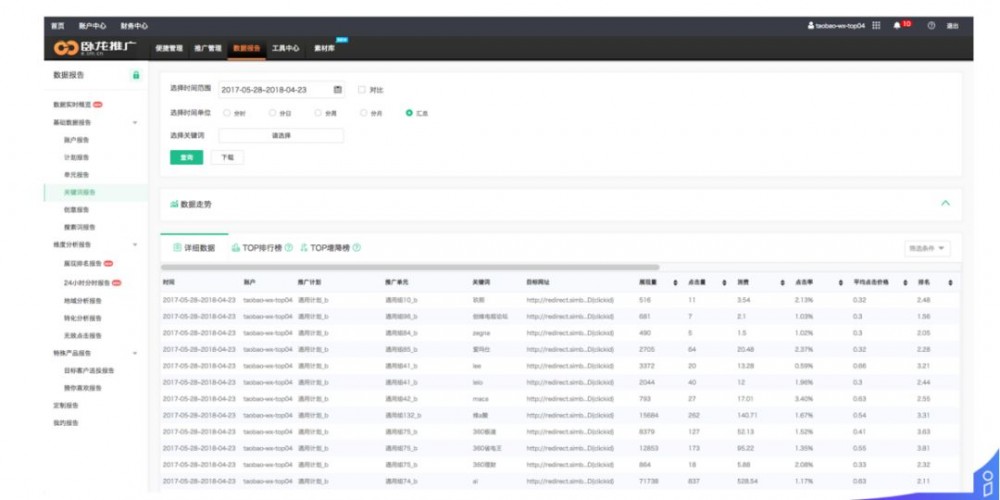Click the new badge on 素材库
This screenshot has height=500, width=1000.
[342, 40]
